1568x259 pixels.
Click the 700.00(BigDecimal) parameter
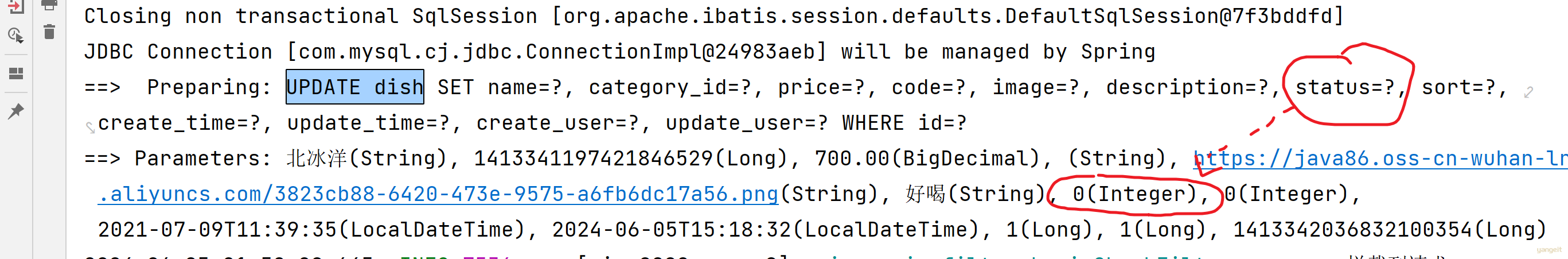[x=927, y=159]
